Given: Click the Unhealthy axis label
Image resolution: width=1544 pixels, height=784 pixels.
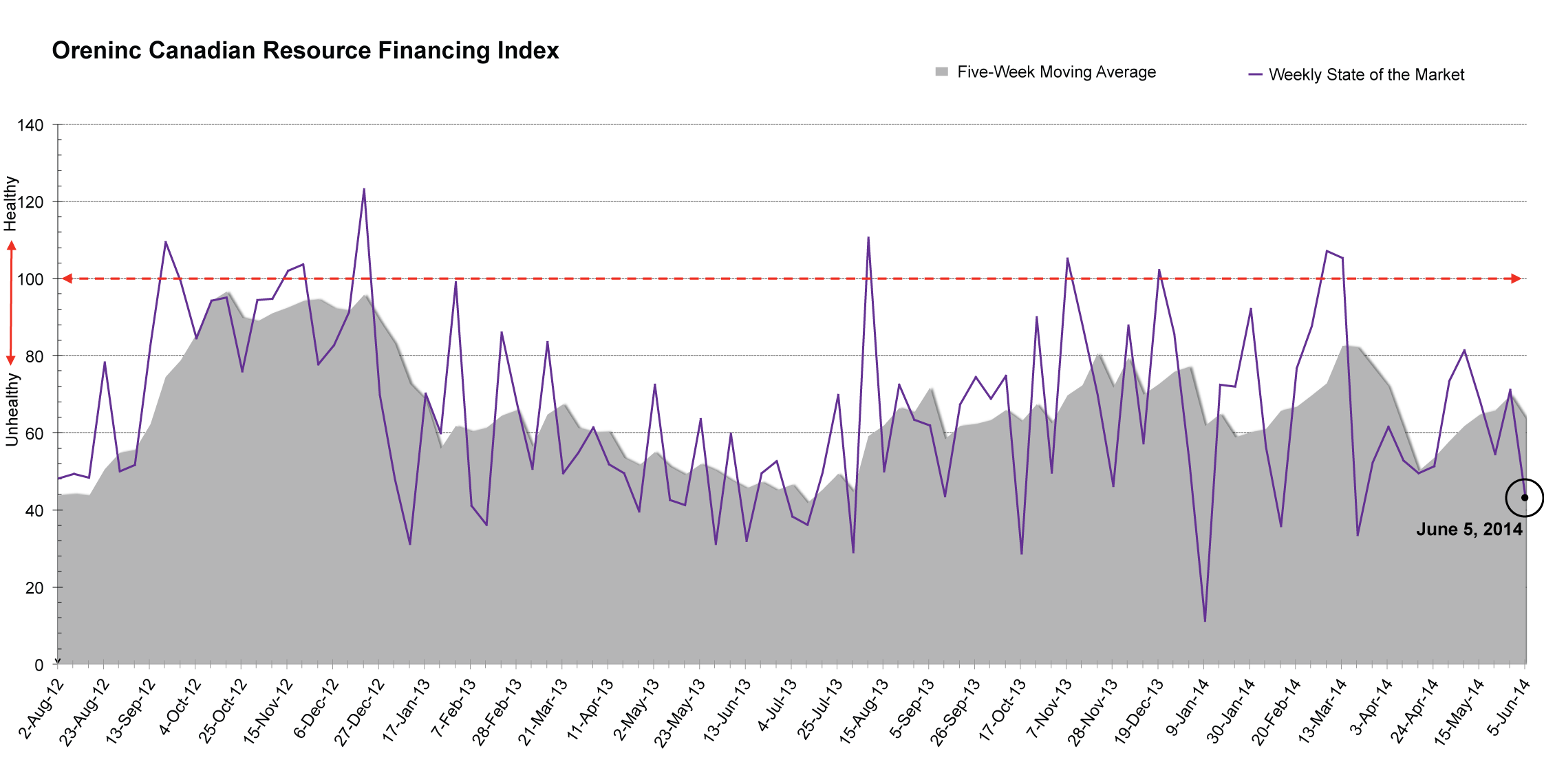Looking at the screenshot, I should pos(12,410).
